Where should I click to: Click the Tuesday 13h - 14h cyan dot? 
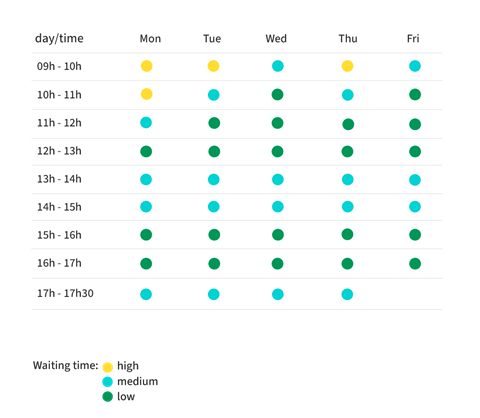pyautogui.click(x=214, y=180)
